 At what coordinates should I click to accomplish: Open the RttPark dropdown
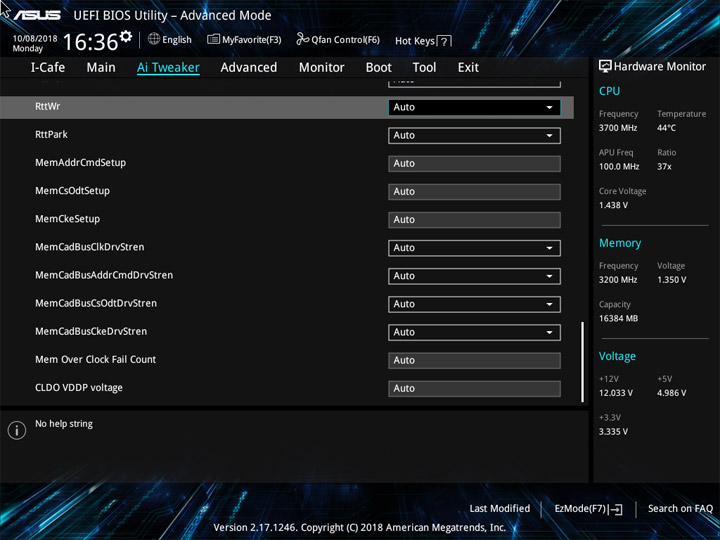(474, 135)
